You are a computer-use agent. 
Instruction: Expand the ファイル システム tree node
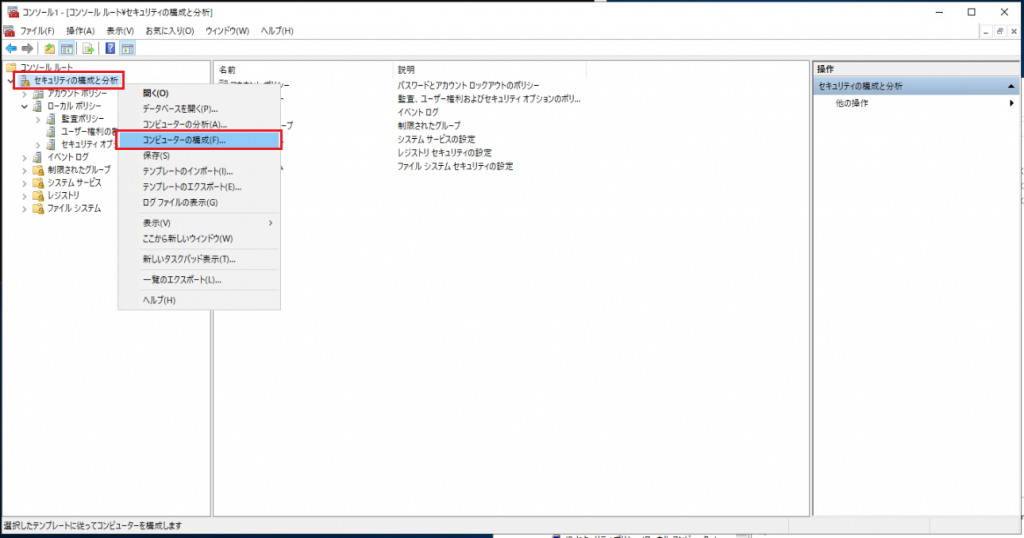click(x=25, y=209)
